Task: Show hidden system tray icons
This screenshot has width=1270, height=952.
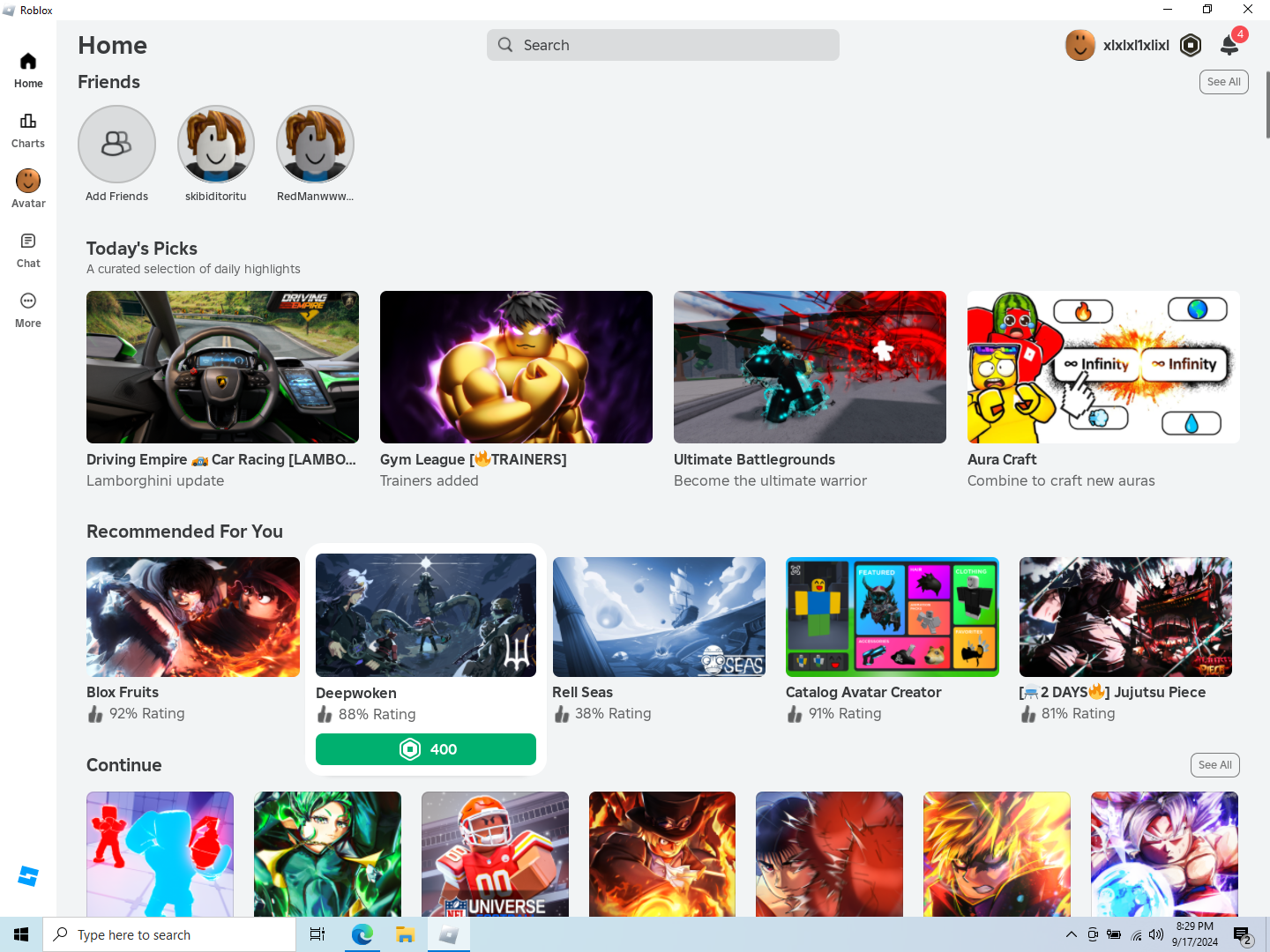Action: (x=1071, y=934)
